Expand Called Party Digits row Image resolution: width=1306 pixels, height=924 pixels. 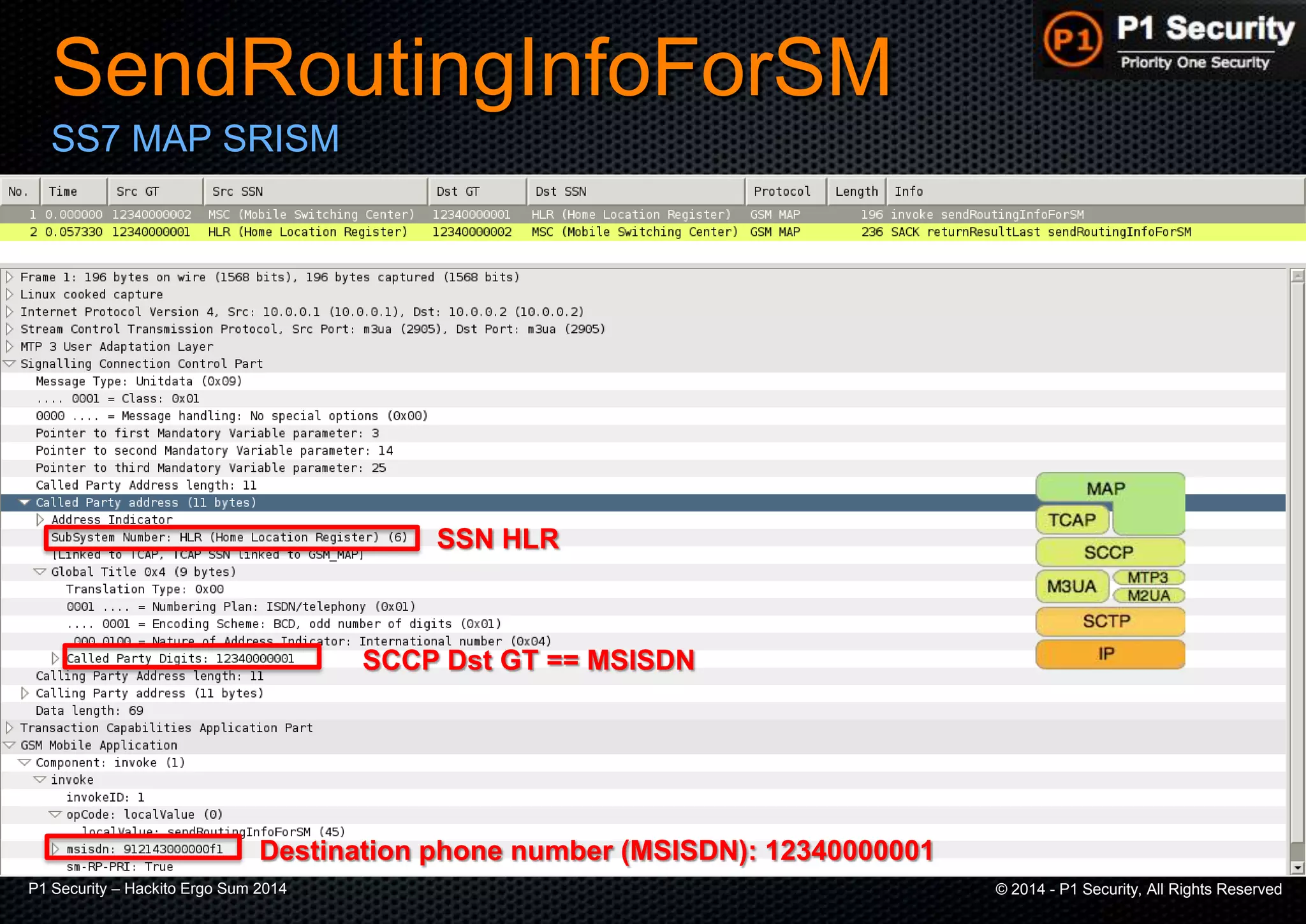click(x=55, y=658)
